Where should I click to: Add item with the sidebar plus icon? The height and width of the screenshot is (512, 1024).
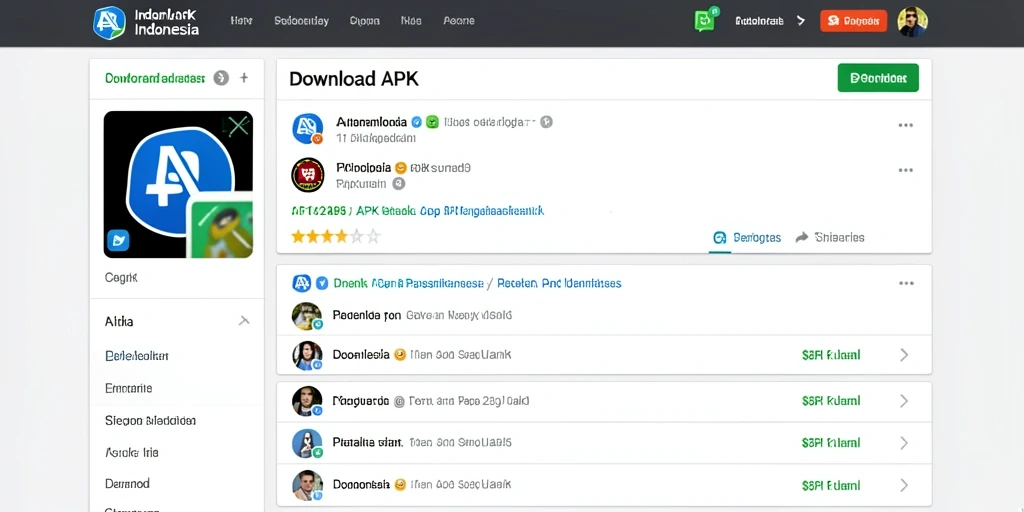pyautogui.click(x=244, y=78)
